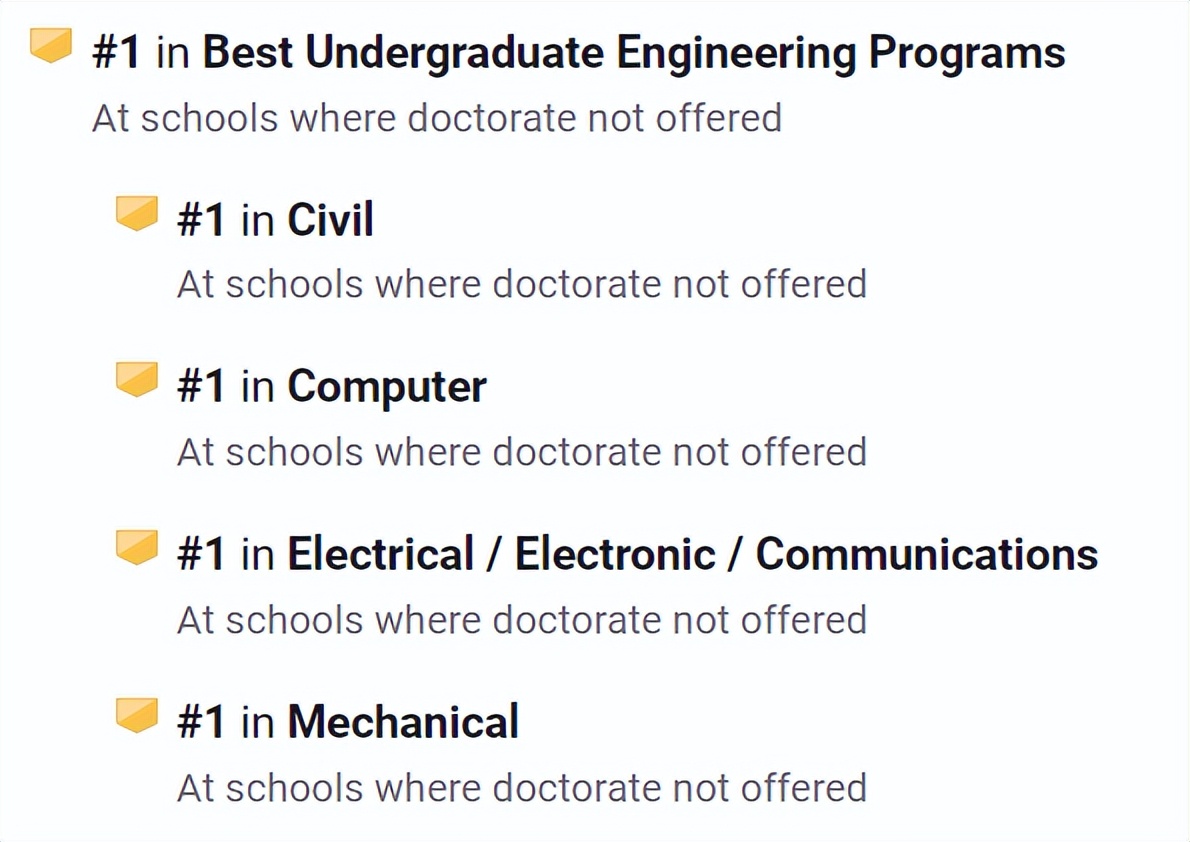Screen dimensions: 1190x842
Task: Click the yellow badge icon beside Computer
Action: [x=136, y=381]
